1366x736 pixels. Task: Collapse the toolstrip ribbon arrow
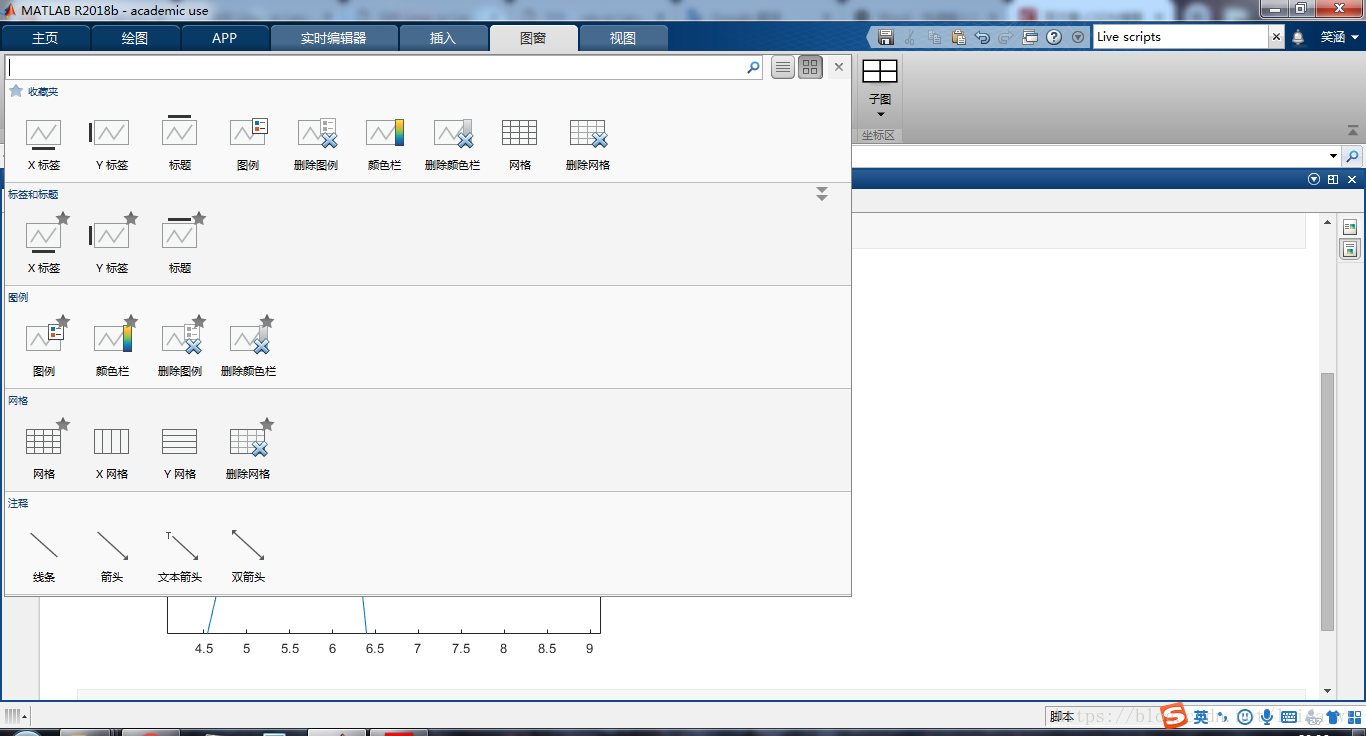1353,130
